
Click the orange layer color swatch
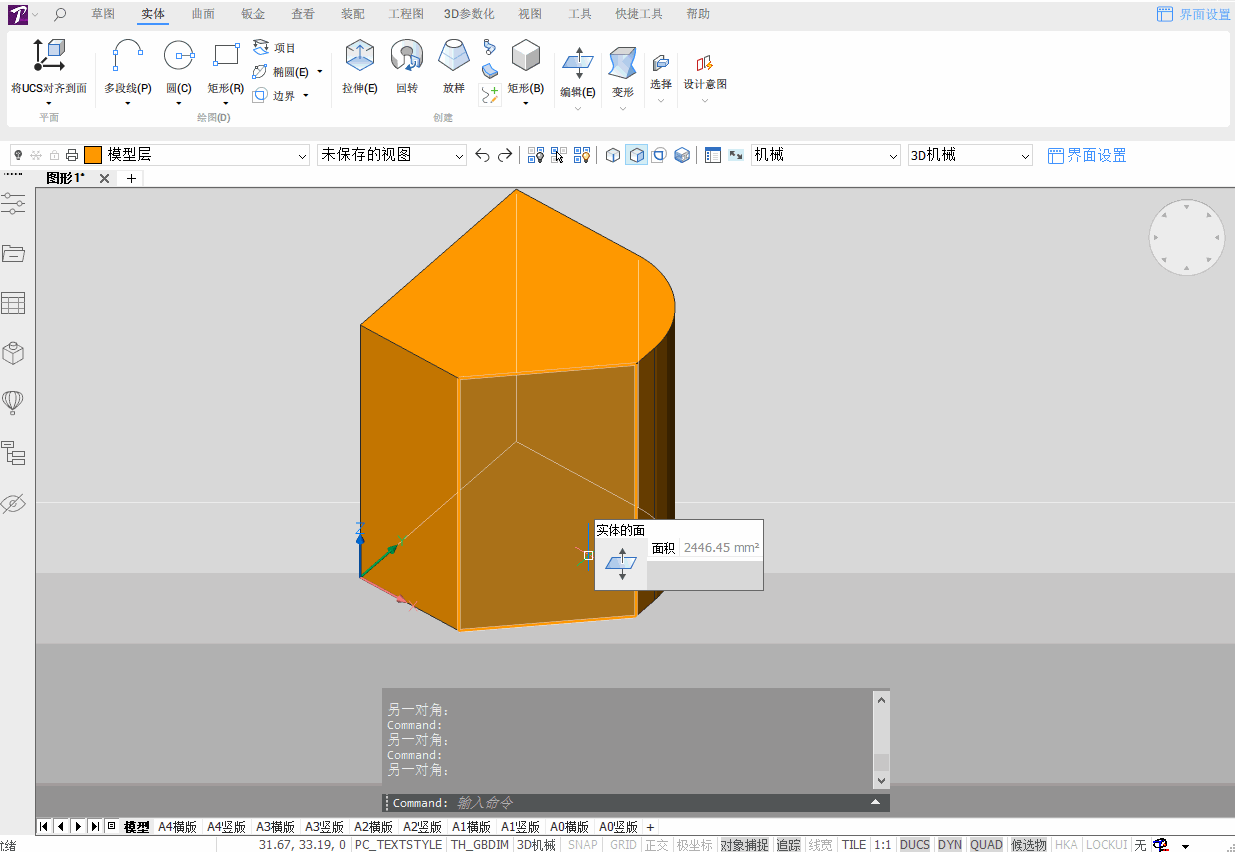(x=93, y=155)
